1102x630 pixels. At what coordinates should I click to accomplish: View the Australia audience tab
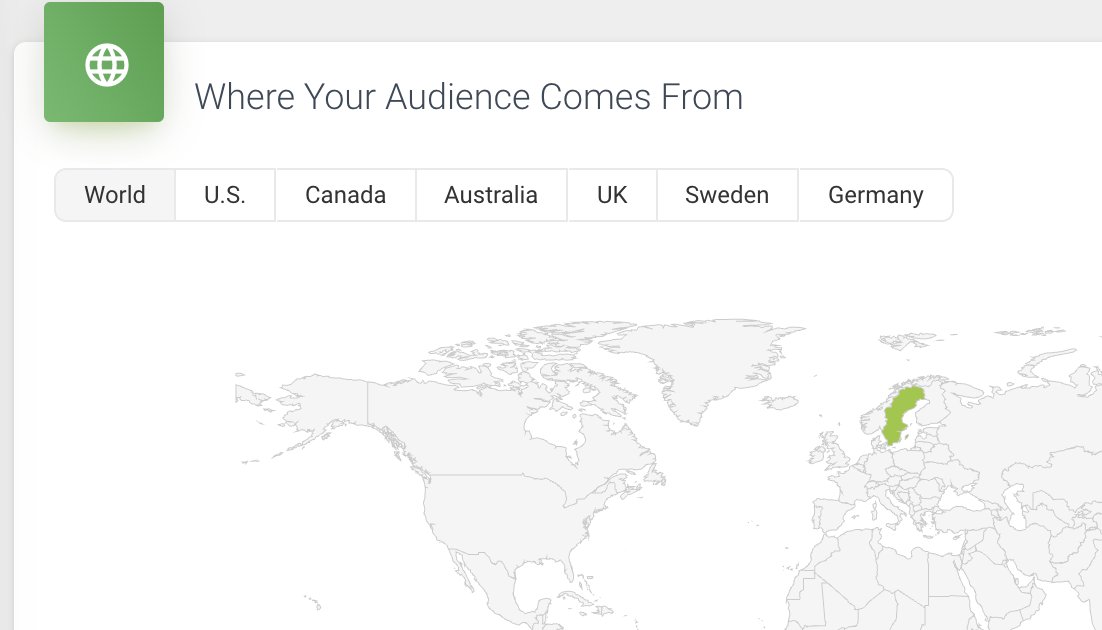coord(491,195)
